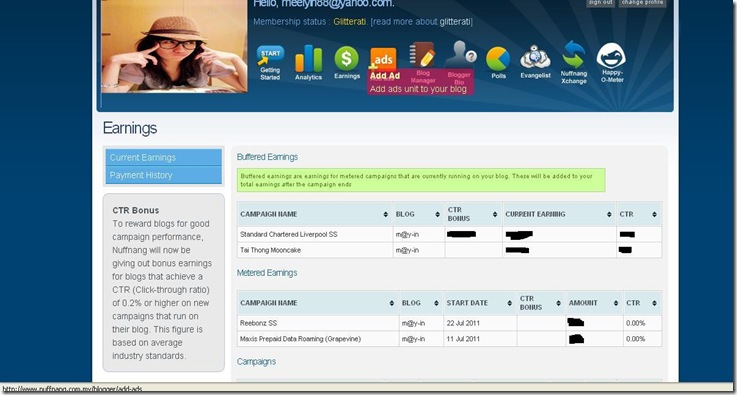This screenshot has width=737, height=395.
Task: Sort Buffered Earnings by Blog column
Action: coord(418,214)
